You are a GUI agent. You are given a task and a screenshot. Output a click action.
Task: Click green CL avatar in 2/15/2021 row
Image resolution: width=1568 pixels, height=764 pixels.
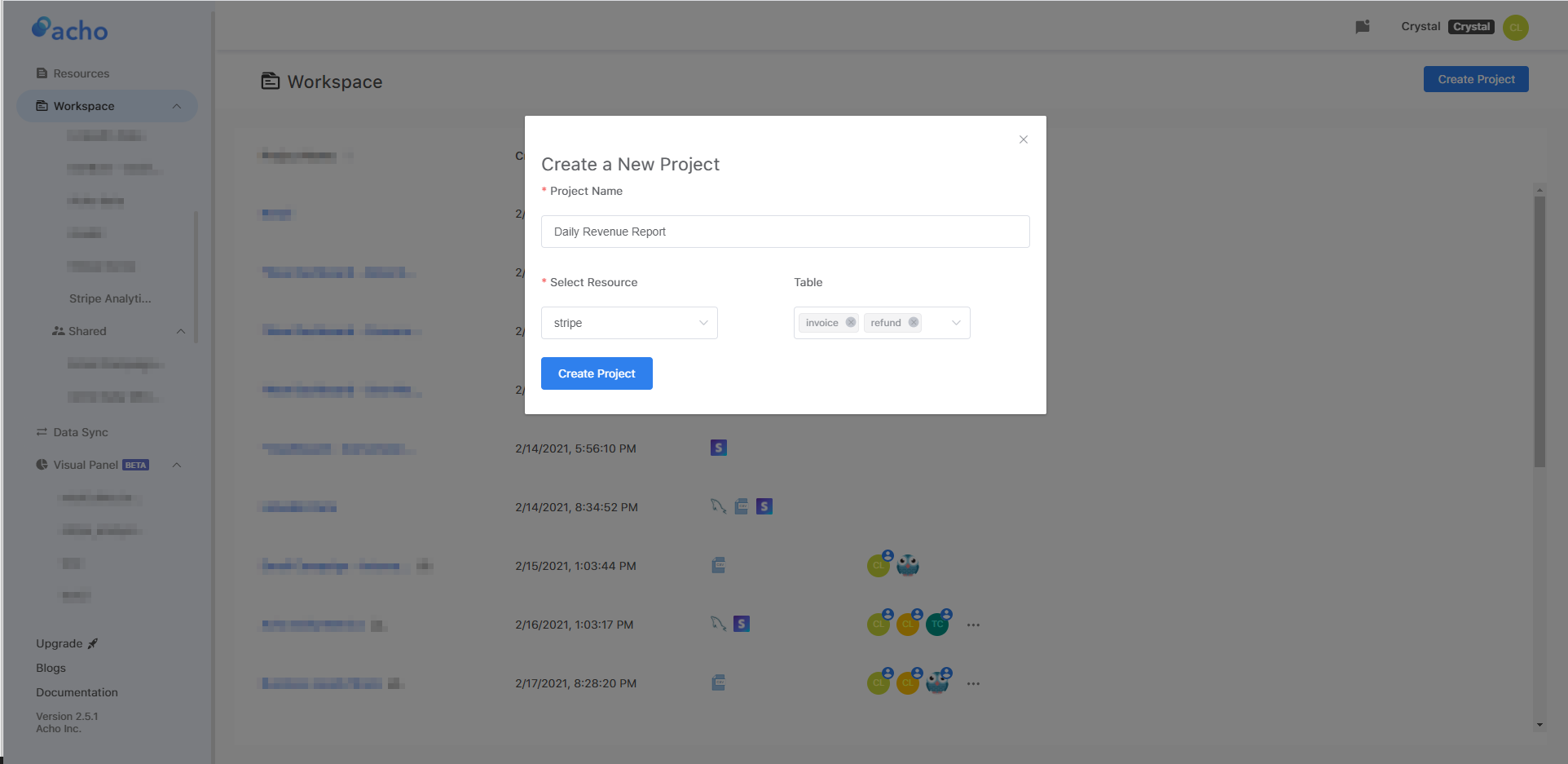pos(879,565)
